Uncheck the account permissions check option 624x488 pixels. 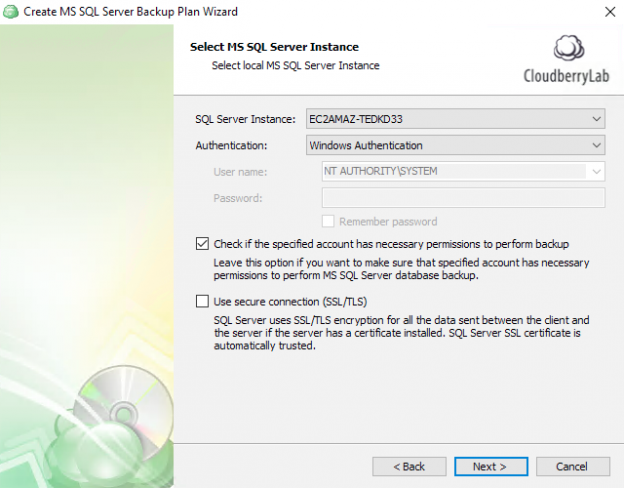(x=203, y=244)
